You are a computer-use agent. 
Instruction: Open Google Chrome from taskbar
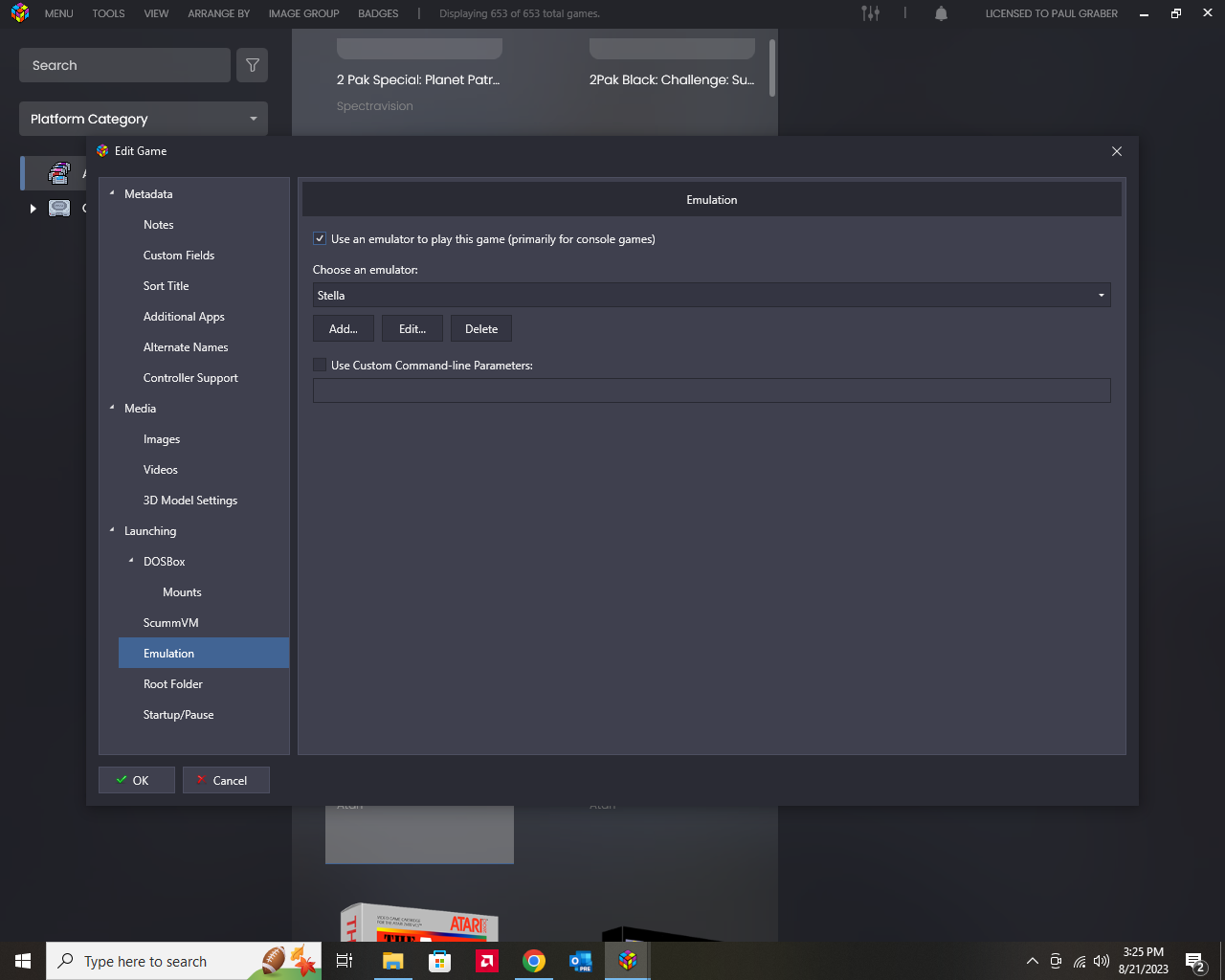534,961
